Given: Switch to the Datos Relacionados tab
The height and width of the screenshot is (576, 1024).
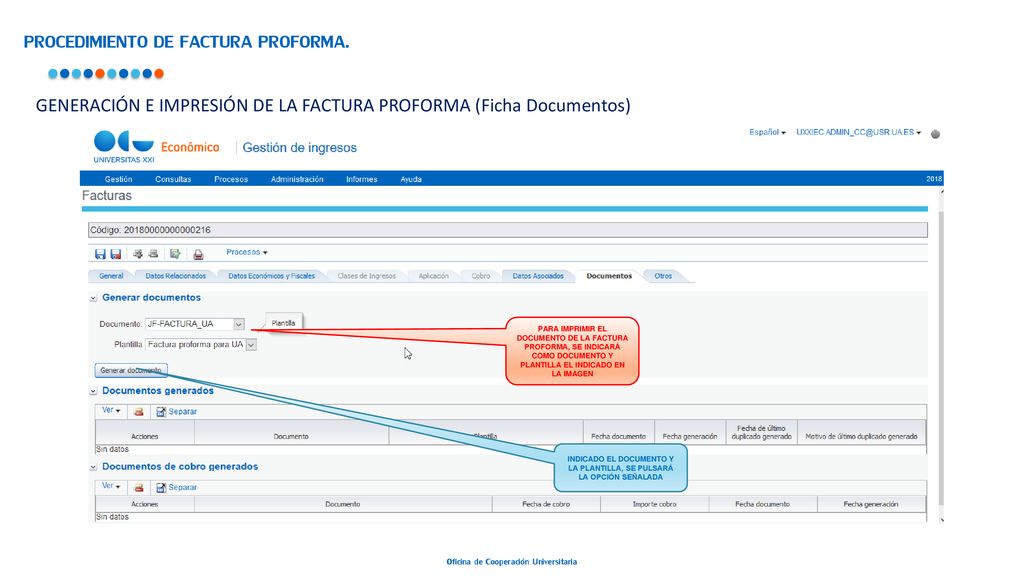Looking at the screenshot, I should coord(176,276).
